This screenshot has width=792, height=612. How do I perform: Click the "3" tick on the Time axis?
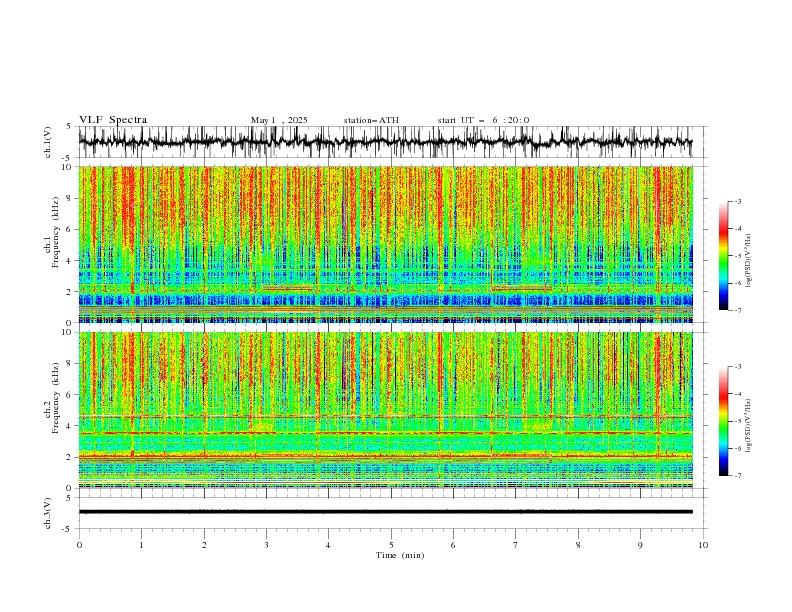coord(266,545)
